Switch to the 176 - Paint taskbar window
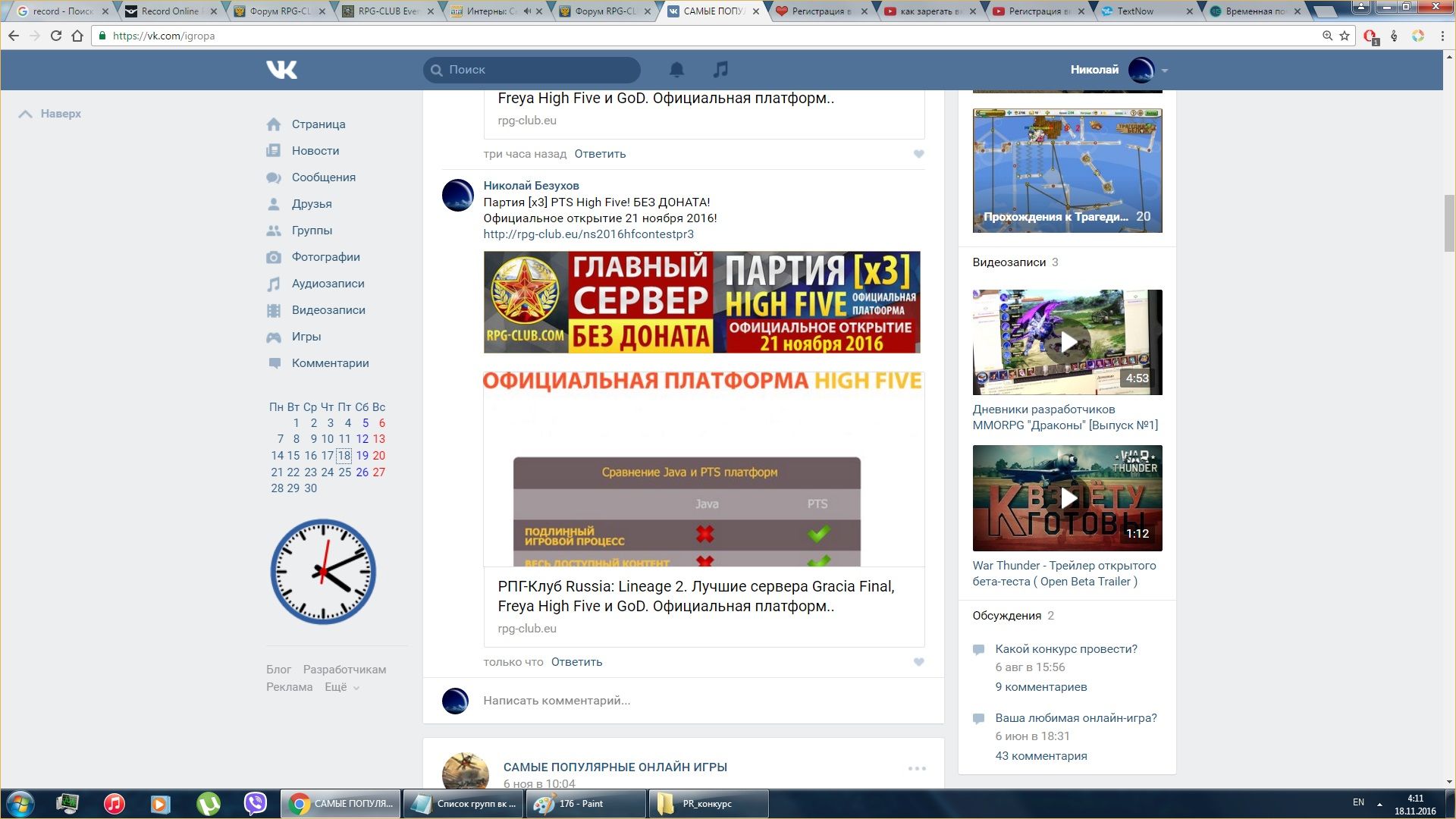 coord(586,804)
